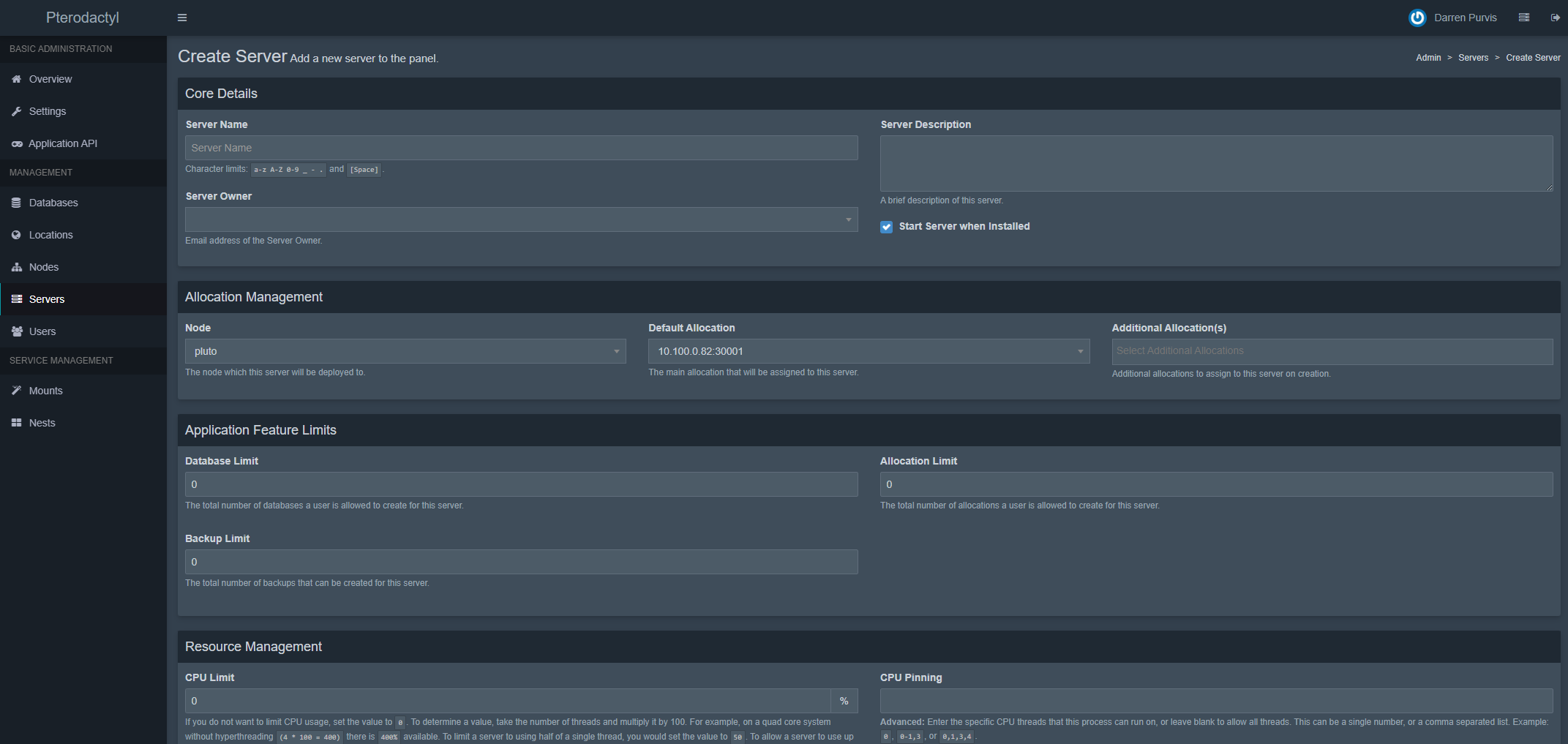Click the Databases stack icon
This screenshot has height=744, width=1568.
point(16,203)
